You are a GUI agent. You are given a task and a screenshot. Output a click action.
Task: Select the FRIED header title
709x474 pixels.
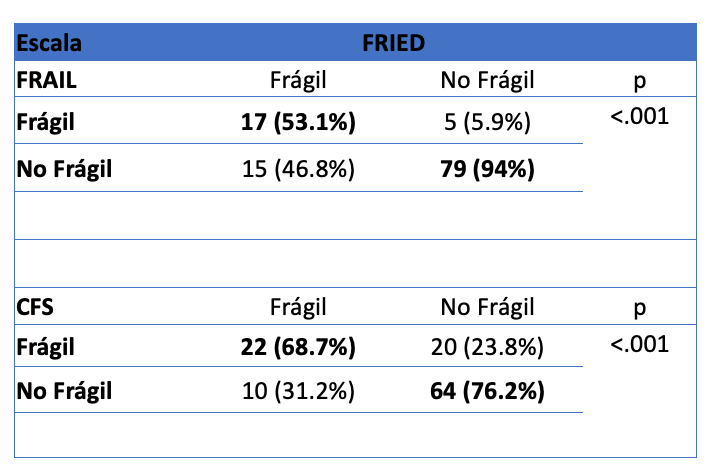tap(394, 43)
